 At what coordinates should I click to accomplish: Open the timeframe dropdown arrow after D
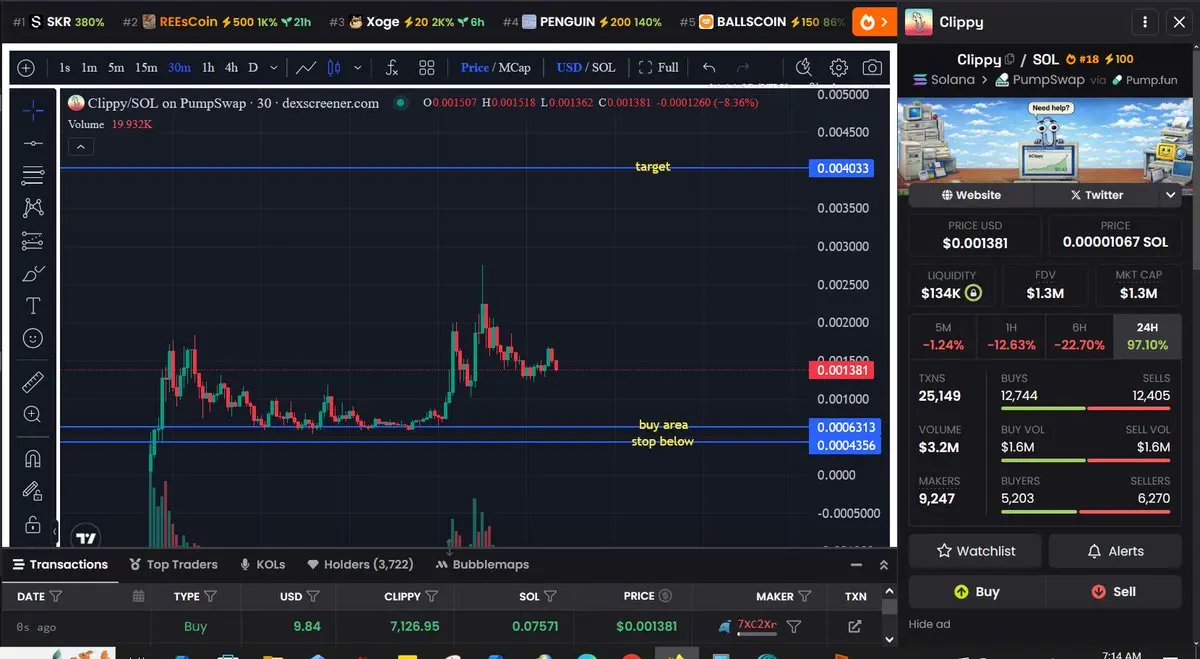point(274,68)
